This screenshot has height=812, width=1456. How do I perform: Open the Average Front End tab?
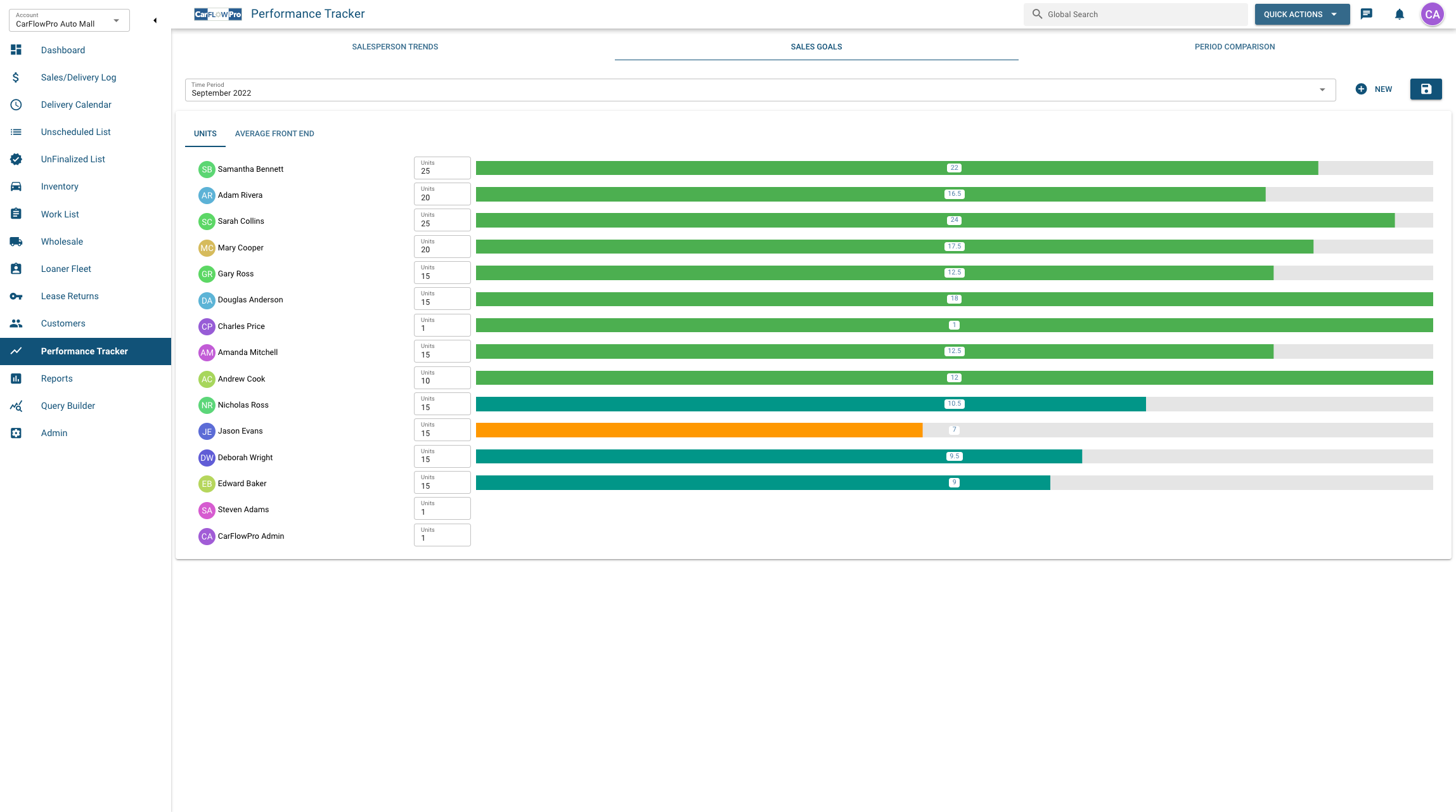274,133
